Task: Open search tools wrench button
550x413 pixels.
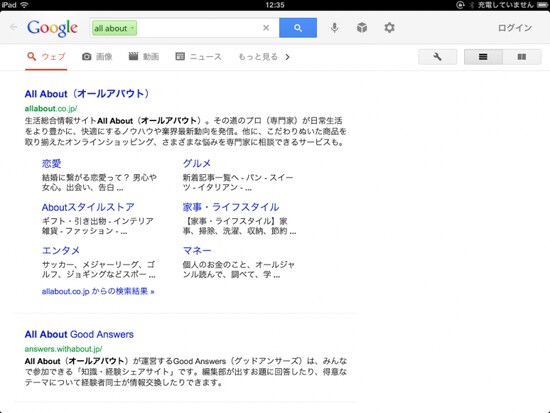Action: coord(437,57)
